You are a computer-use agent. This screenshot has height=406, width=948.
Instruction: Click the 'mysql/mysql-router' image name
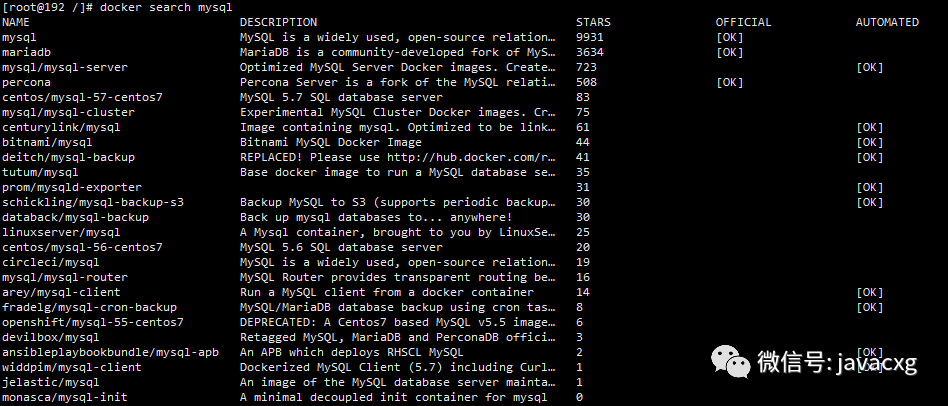pos(65,277)
